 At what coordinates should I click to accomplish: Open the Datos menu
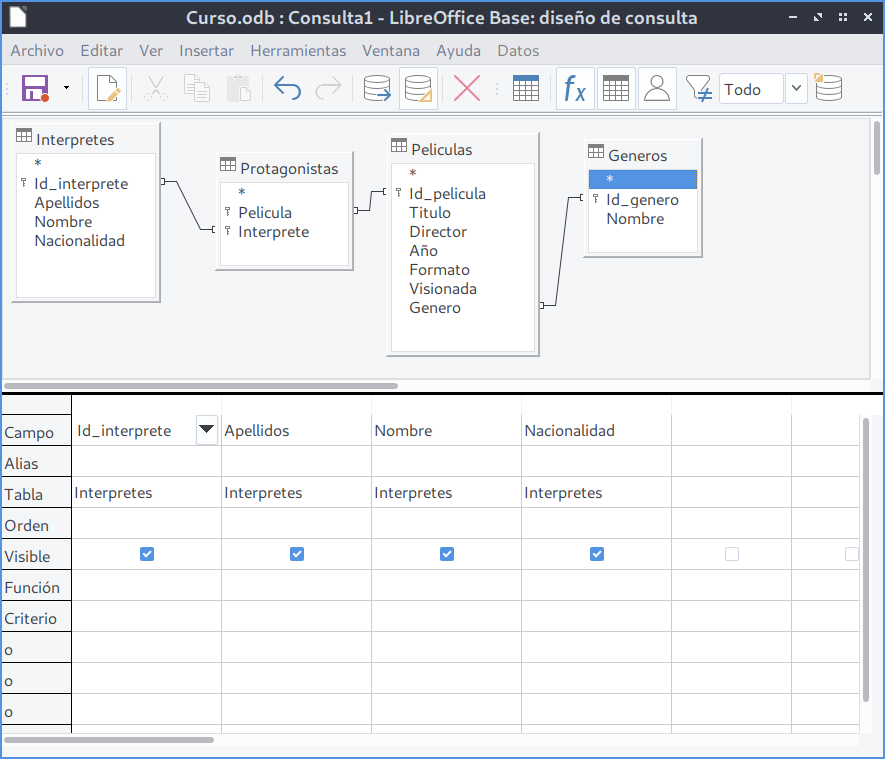click(x=518, y=51)
